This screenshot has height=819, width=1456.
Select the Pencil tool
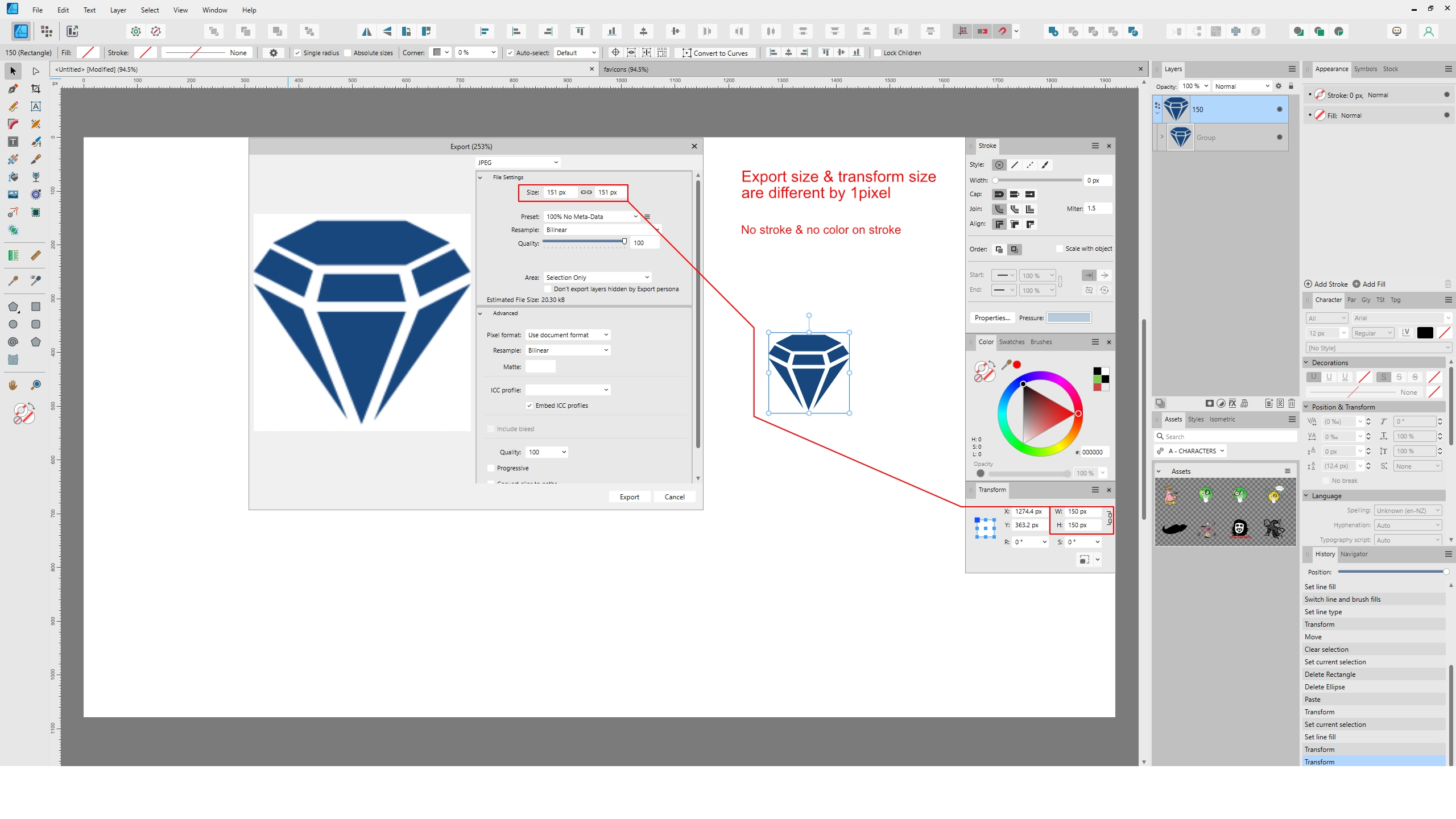click(x=13, y=106)
